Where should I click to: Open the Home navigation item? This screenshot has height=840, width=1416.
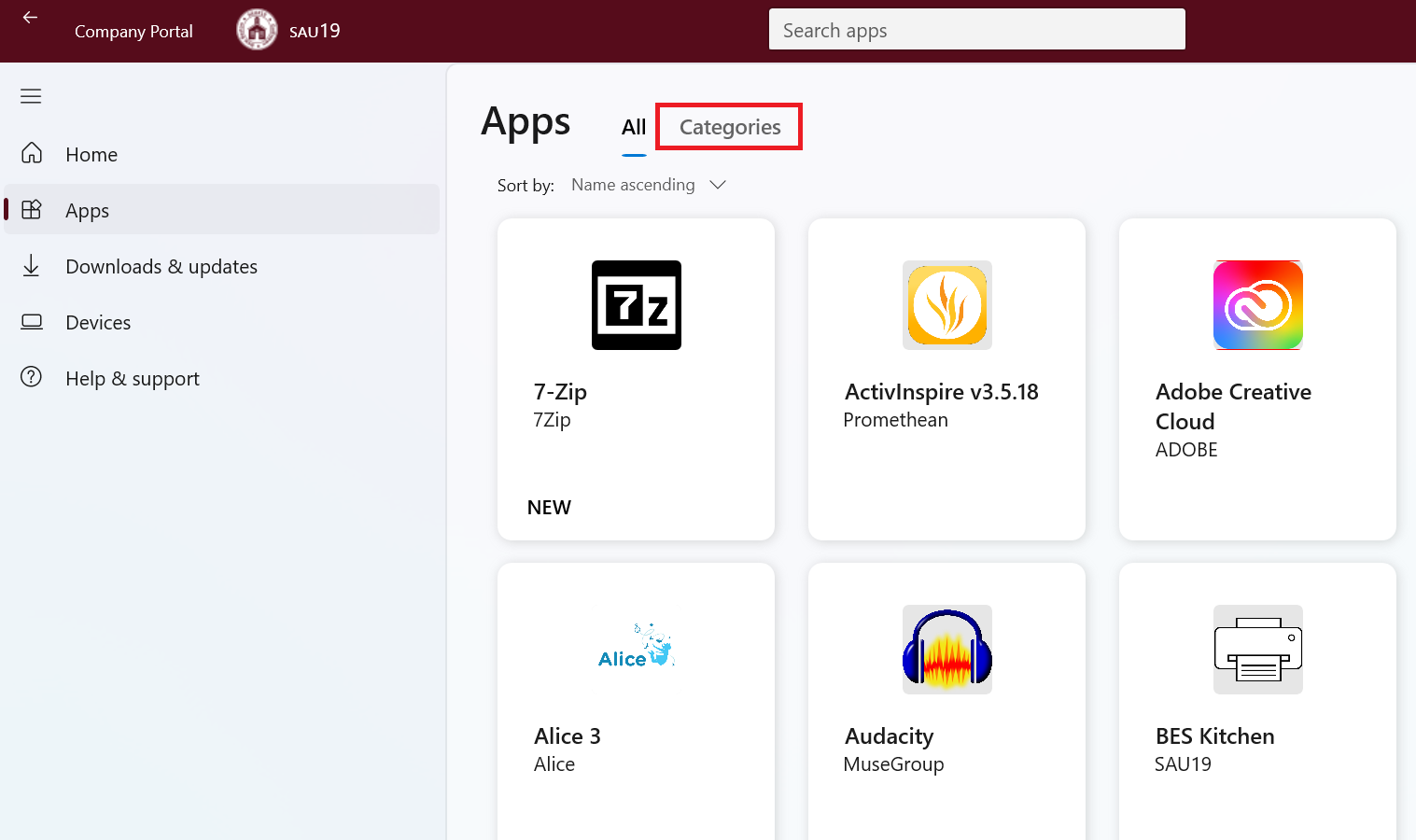click(222, 154)
